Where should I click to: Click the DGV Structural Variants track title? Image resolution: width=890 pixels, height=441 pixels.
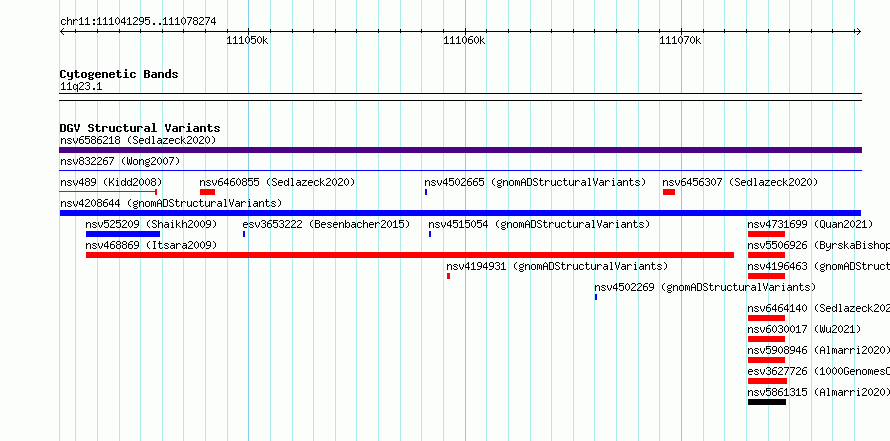(140, 128)
